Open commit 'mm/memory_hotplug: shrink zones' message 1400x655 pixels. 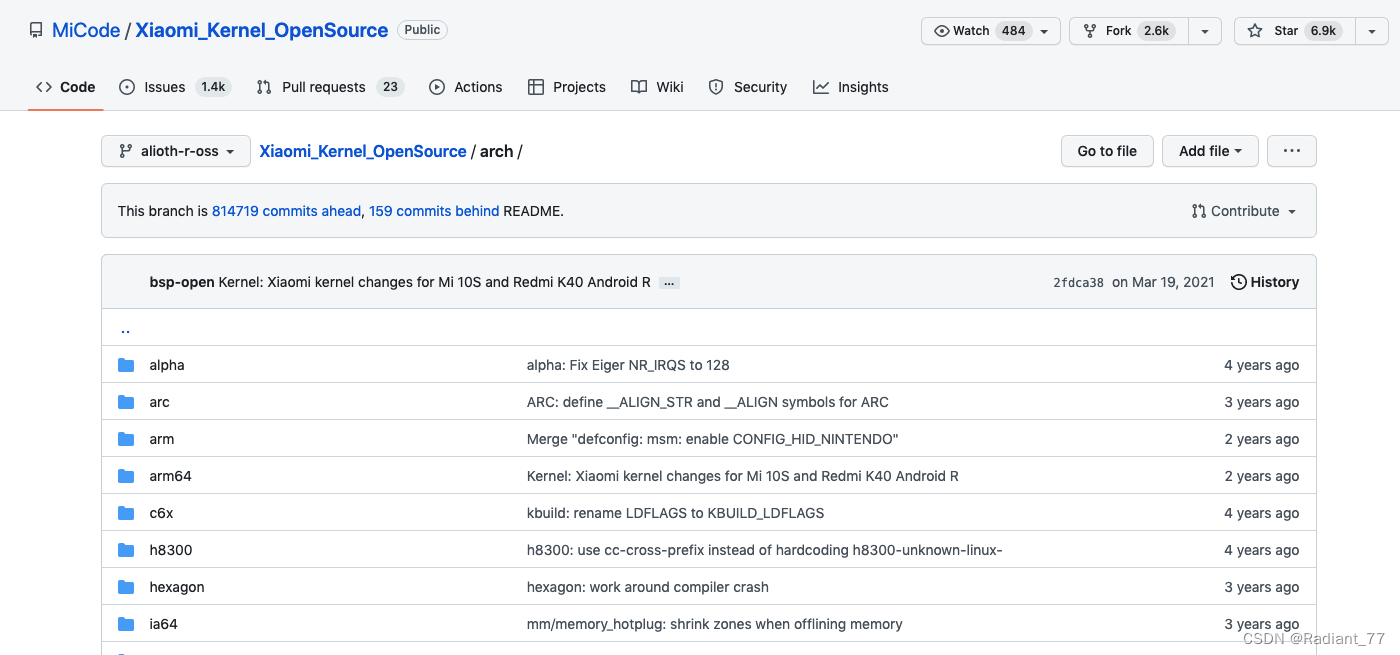(x=715, y=624)
